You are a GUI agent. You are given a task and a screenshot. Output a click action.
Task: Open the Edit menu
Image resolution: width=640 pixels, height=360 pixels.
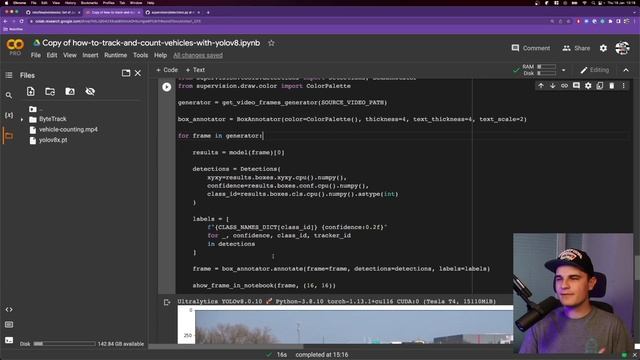pyautogui.click(x=52, y=55)
